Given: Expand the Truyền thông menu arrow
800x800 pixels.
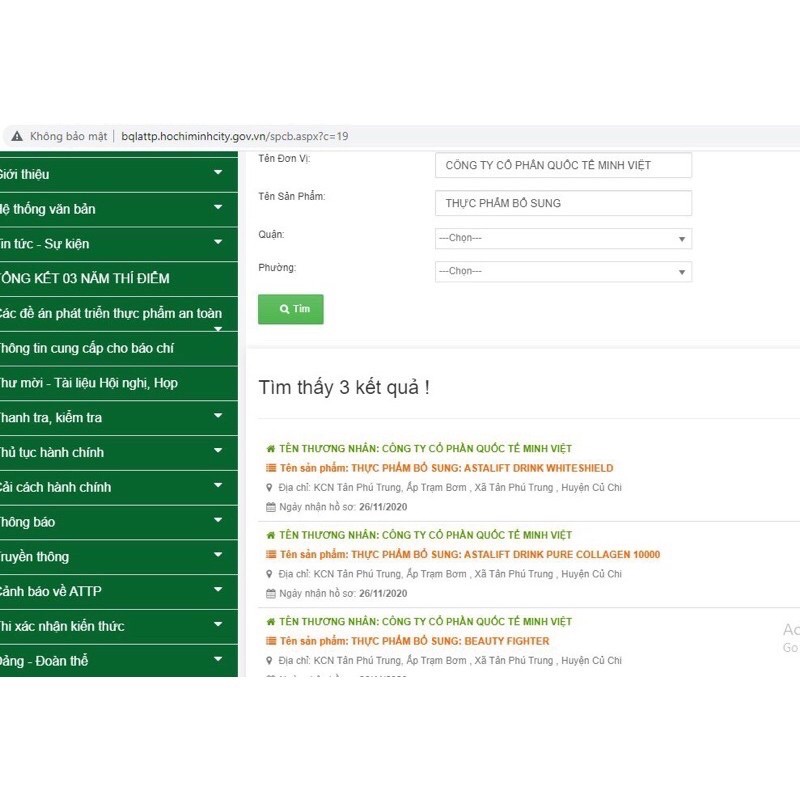Looking at the screenshot, I should (x=218, y=555).
